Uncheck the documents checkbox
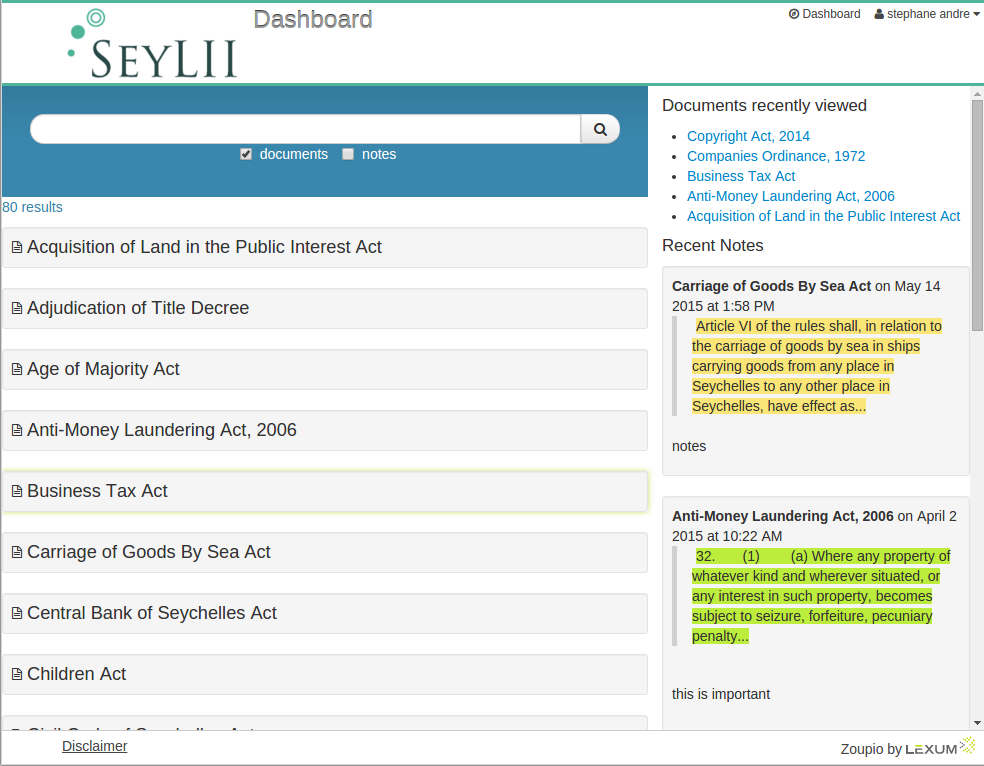Viewport: 984px width, 766px height. (246, 155)
